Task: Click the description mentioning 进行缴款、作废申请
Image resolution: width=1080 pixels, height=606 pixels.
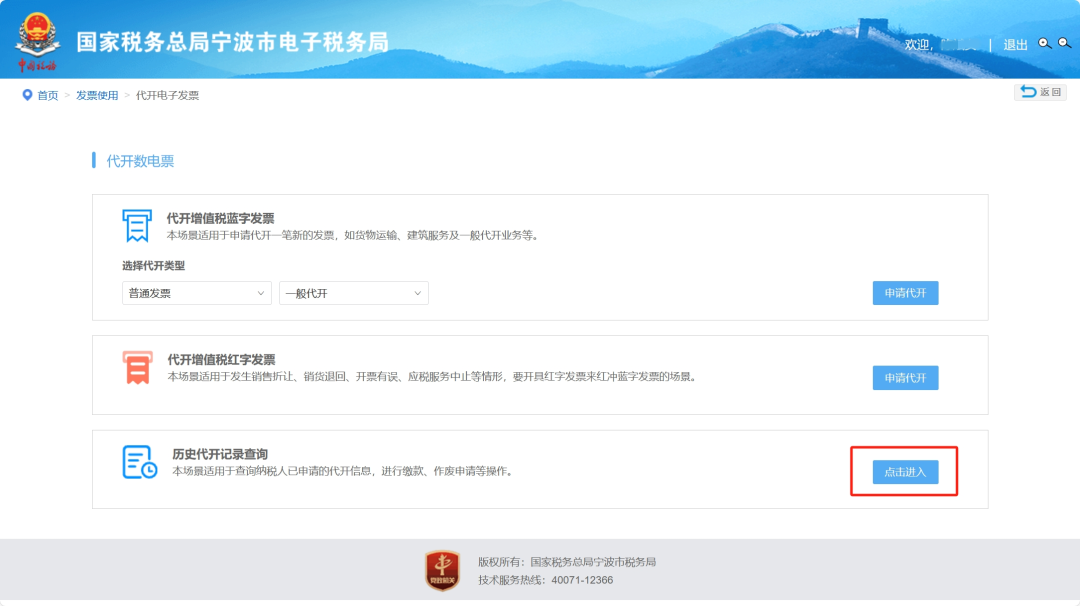Action: click(x=344, y=471)
